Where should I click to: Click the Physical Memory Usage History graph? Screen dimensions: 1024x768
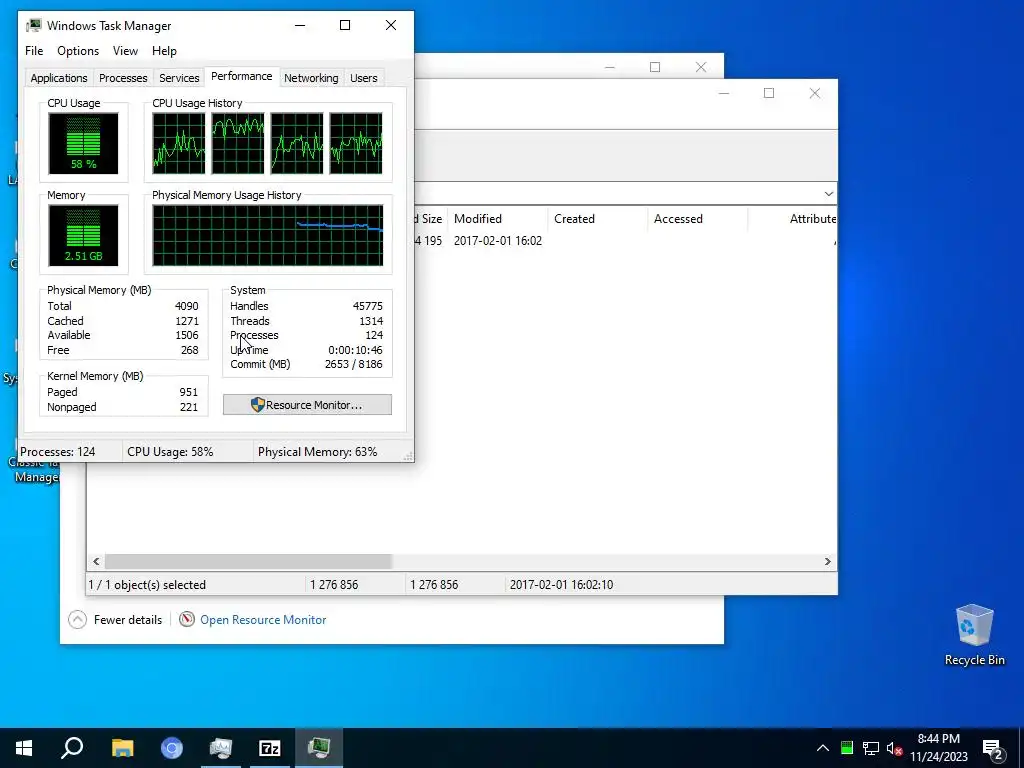pos(268,235)
